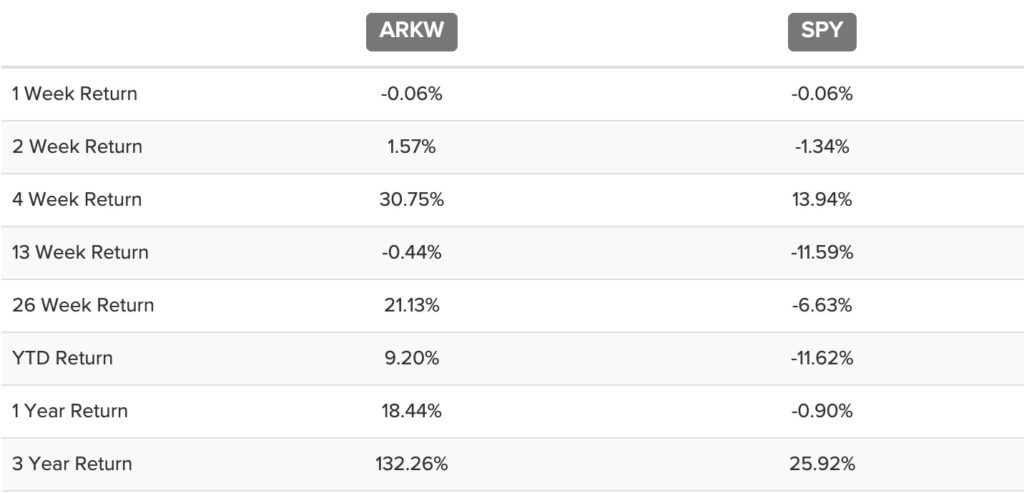Select SPY's -11.62% YTD return cell
This screenshot has height=493, width=1024.
click(822, 358)
